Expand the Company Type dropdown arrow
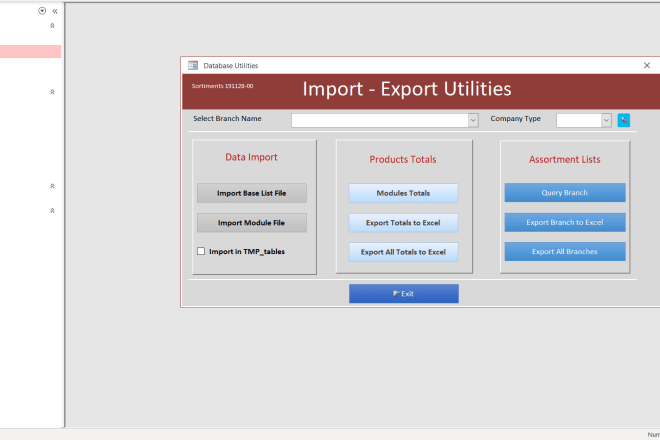The width and height of the screenshot is (660, 440). pyautogui.click(x=606, y=120)
